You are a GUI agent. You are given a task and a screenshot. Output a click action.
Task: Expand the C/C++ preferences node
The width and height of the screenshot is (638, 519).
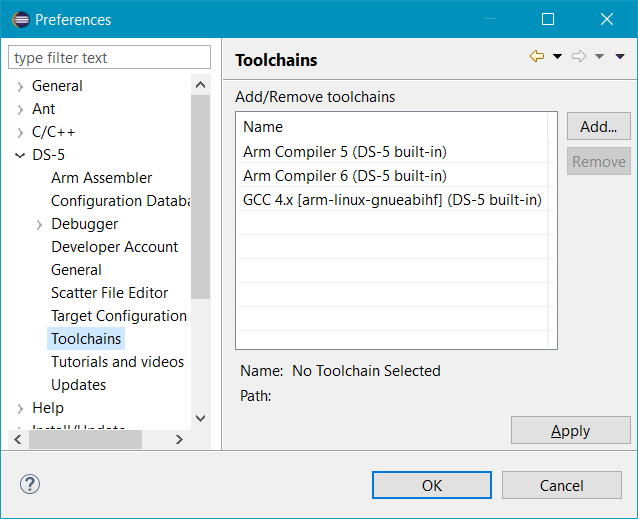(20, 133)
